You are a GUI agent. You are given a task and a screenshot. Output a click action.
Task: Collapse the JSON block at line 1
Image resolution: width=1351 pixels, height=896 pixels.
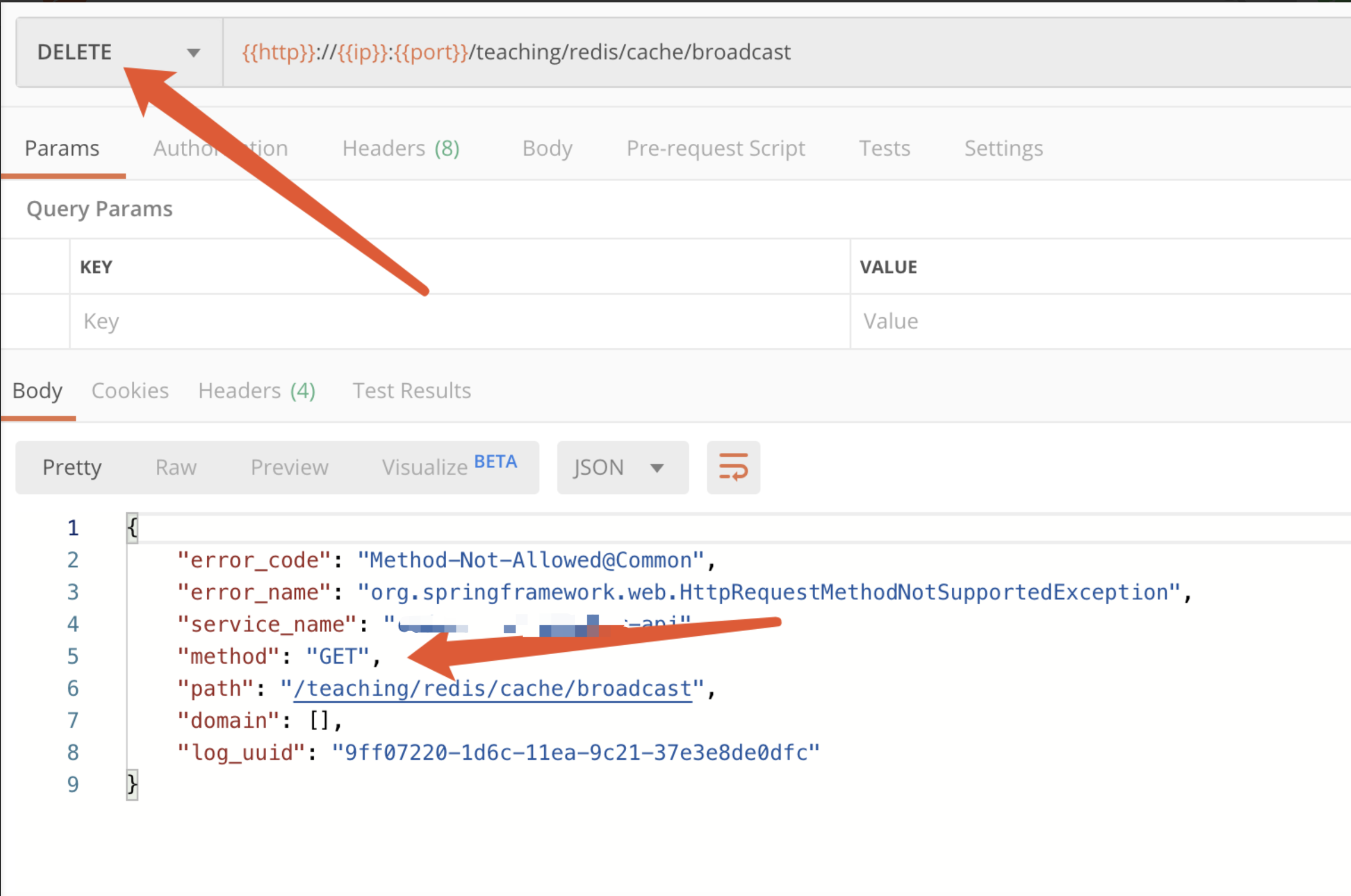131,527
